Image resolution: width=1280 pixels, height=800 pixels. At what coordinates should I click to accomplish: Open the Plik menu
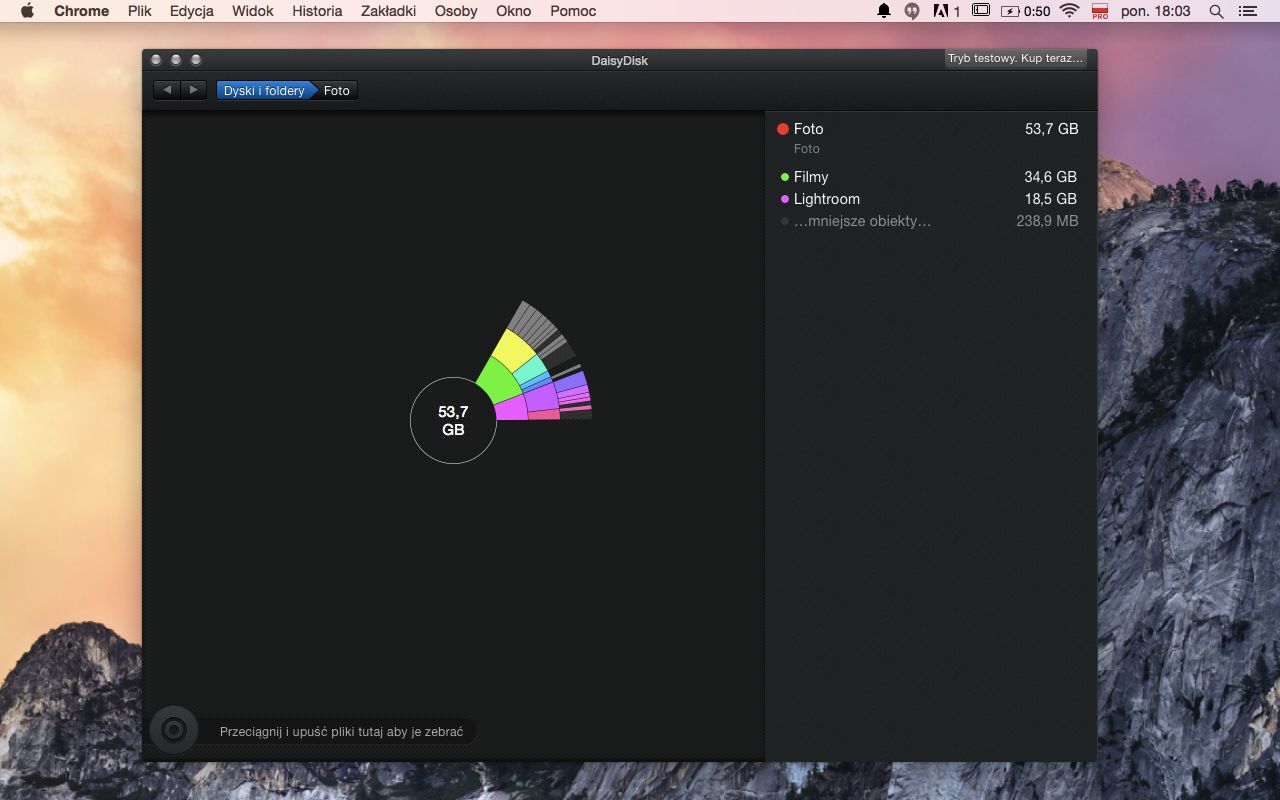pos(139,11)
